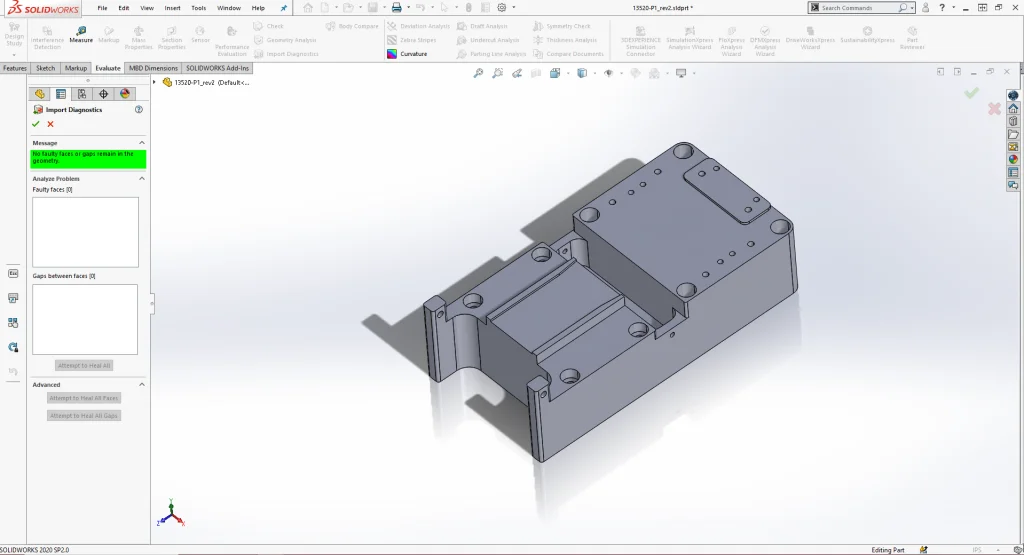The height and width of the screenshot is (555, 1024).
Task: Open the PropertyManager panel tab
Action: pyautogui.click(x=61, y=93)
